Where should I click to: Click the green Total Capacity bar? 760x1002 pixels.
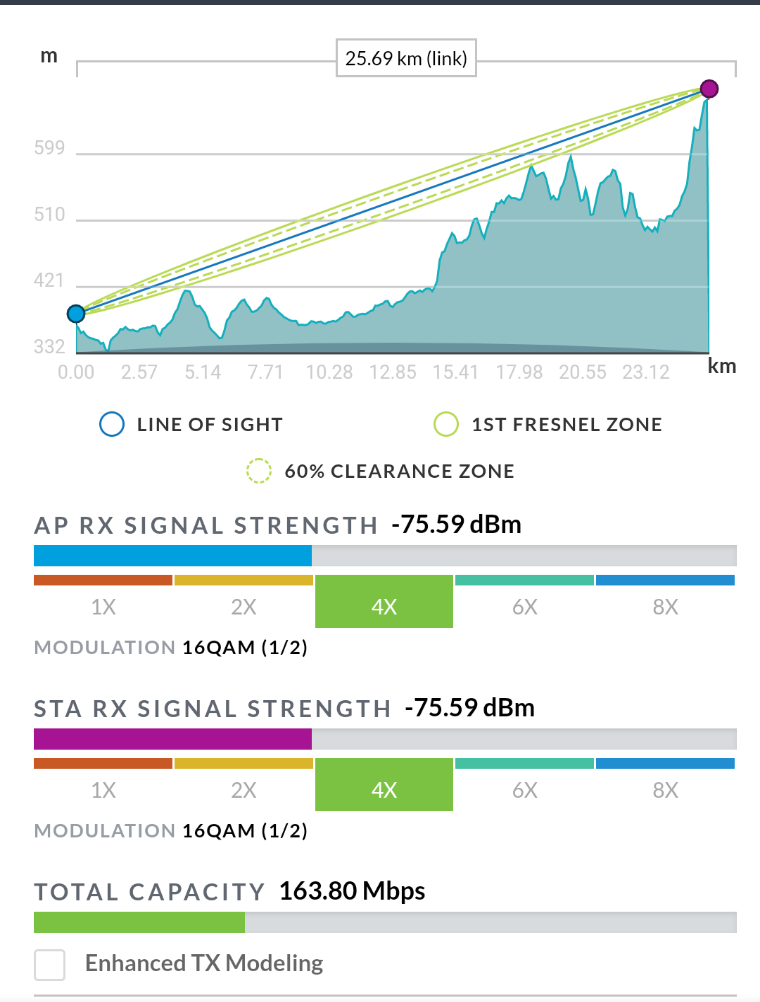139,922
